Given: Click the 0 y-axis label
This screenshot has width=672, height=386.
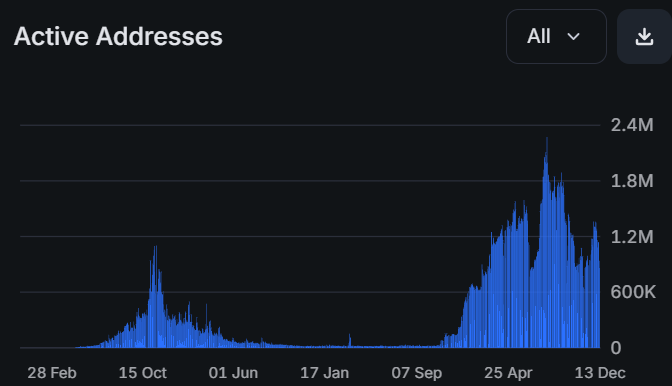Looking at the screenshot, I should 616,348.
